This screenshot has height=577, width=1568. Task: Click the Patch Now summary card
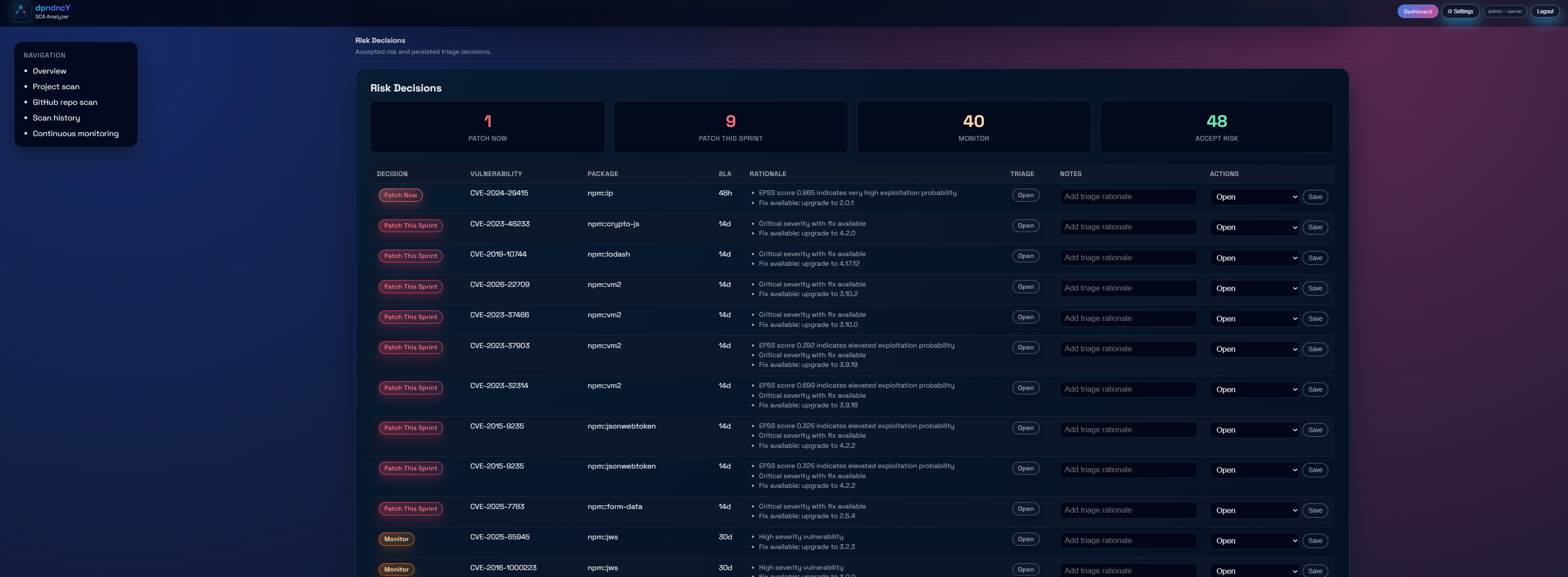point(487,126)
